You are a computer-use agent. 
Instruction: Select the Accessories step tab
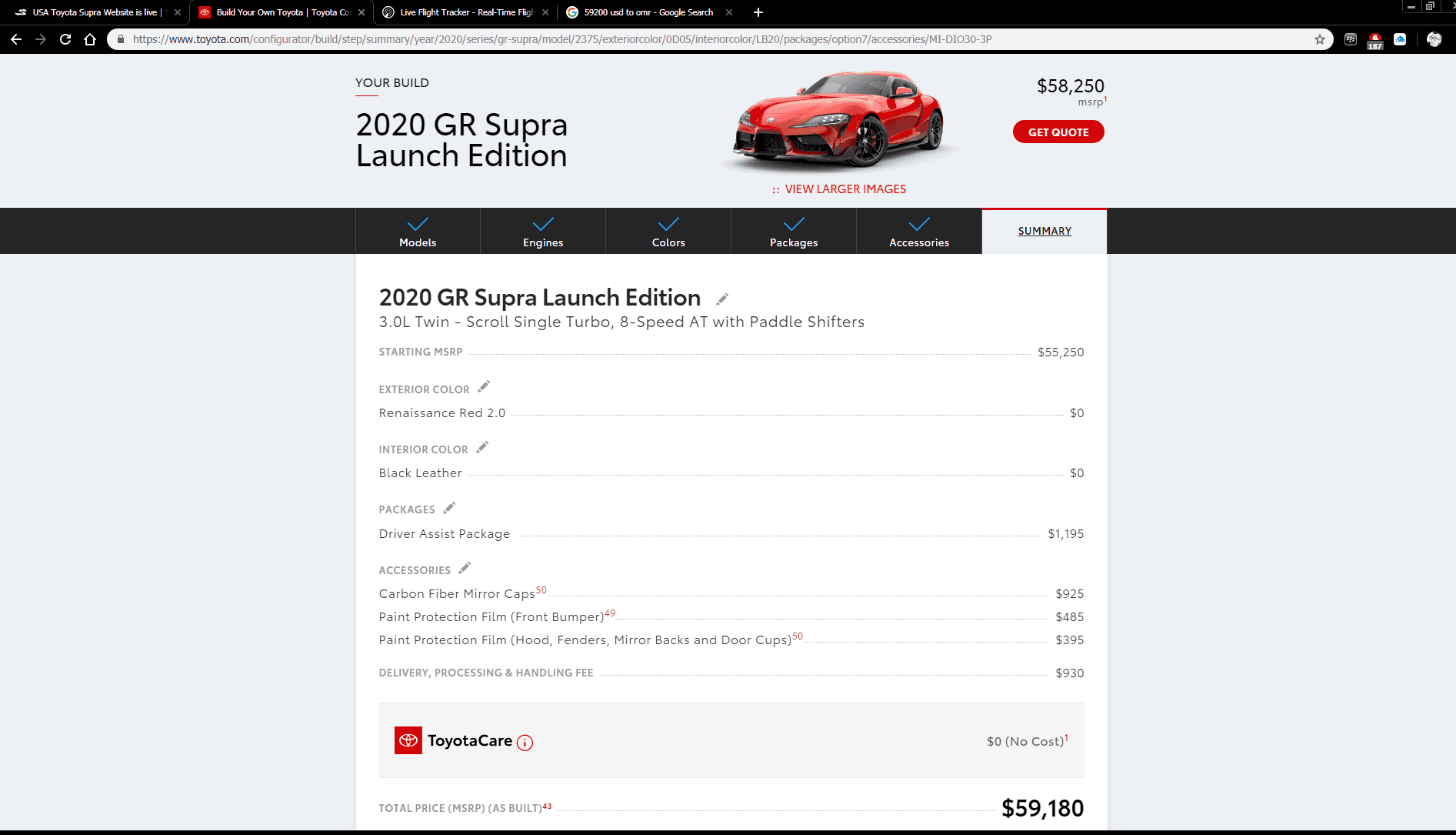919,231
